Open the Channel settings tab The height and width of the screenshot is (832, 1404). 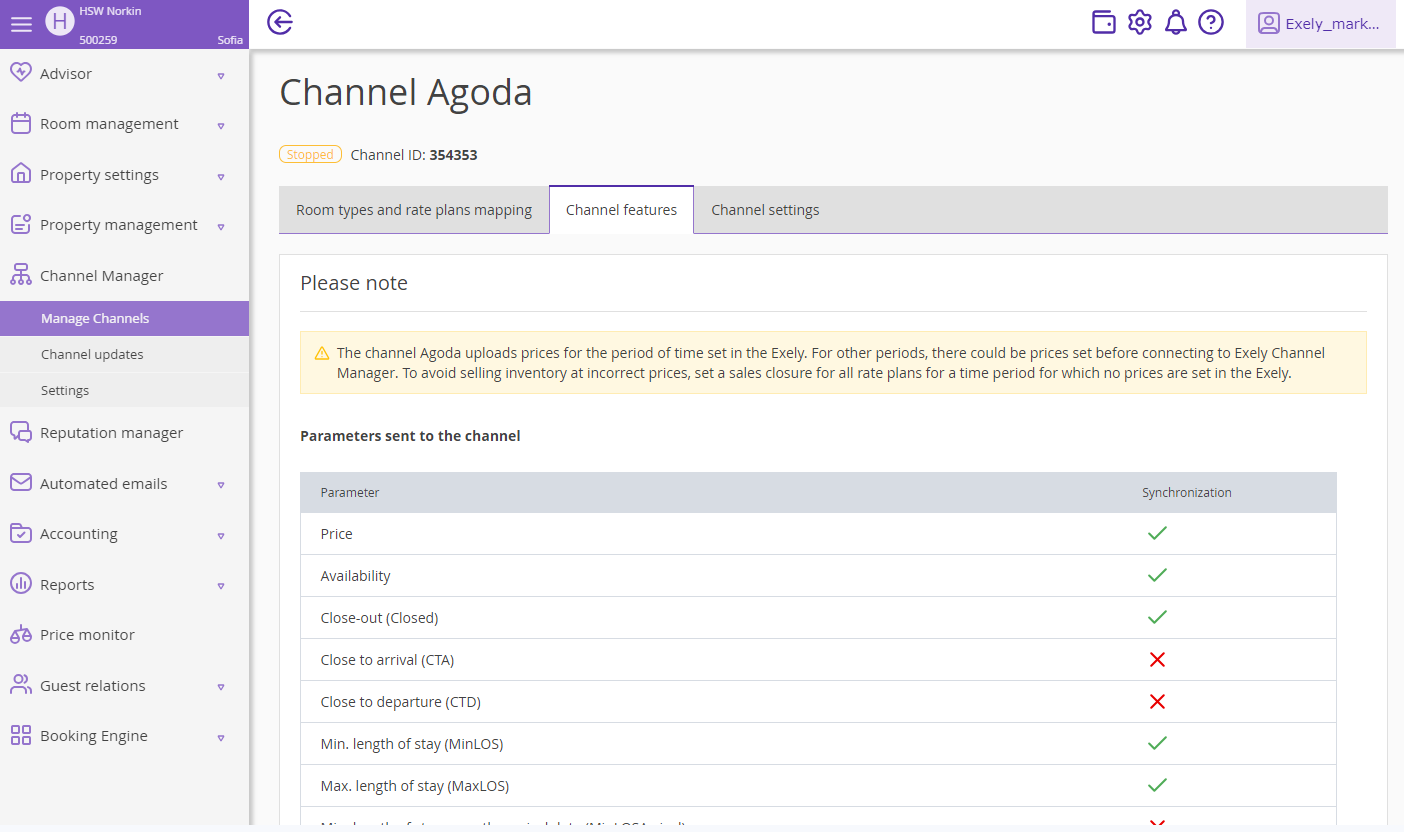click(x=765, y=210)
